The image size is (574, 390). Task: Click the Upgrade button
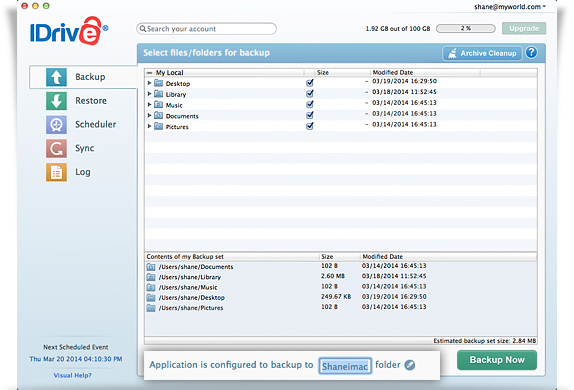pyautogui.click(x=524, y=28)
